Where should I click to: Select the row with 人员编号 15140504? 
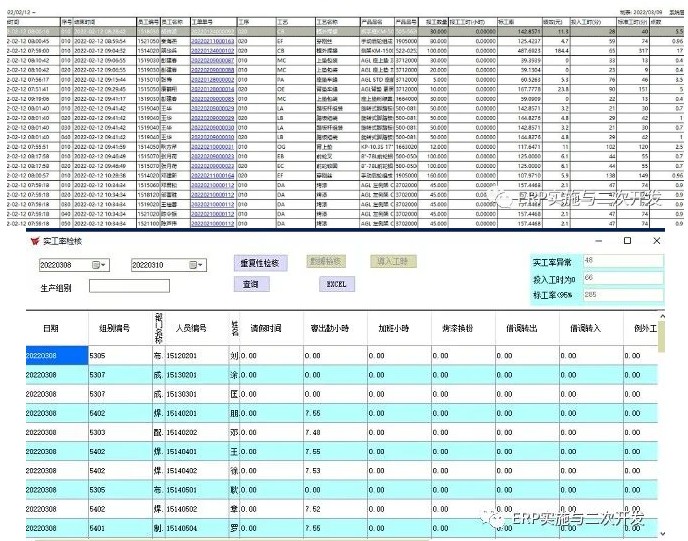coord(342,528)
